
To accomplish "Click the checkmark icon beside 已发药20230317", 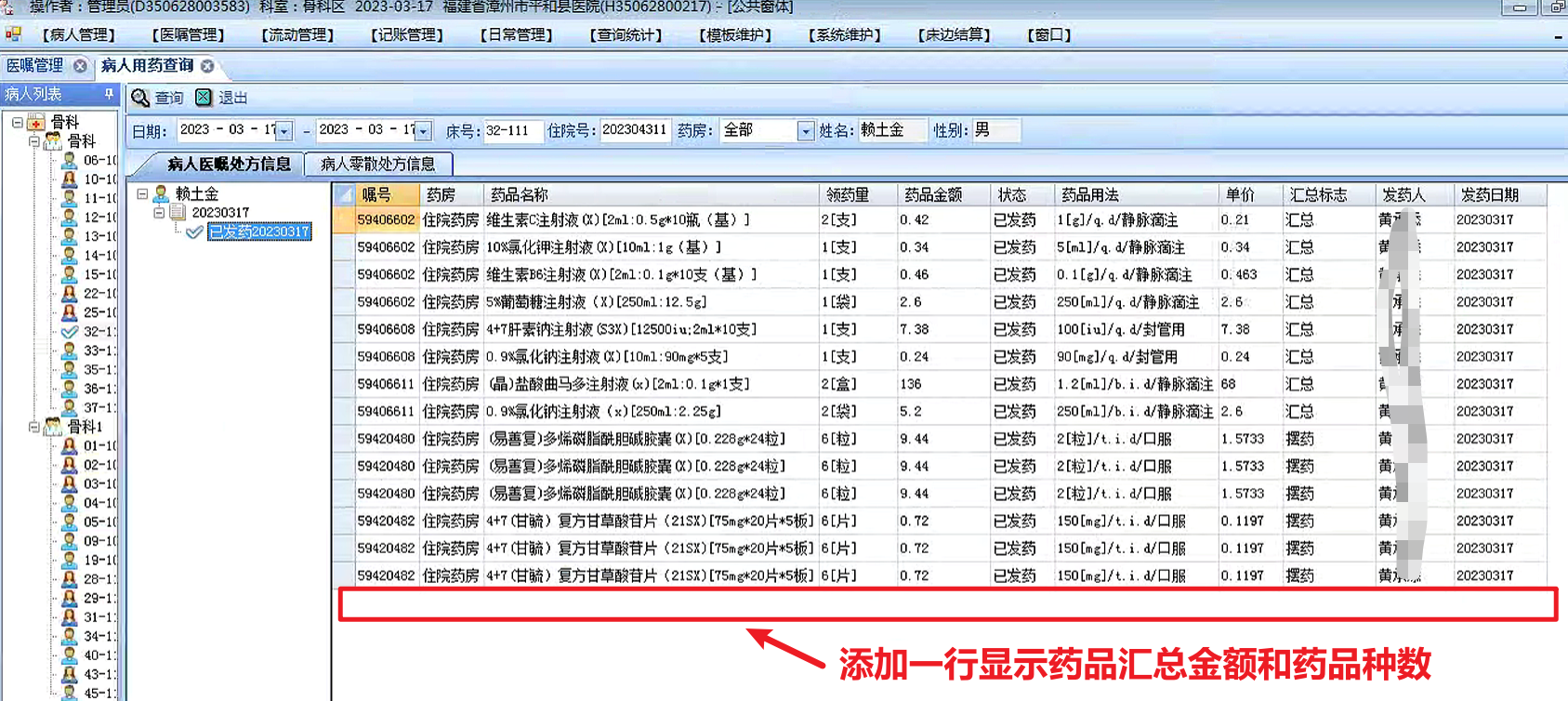I will point(194,231).
